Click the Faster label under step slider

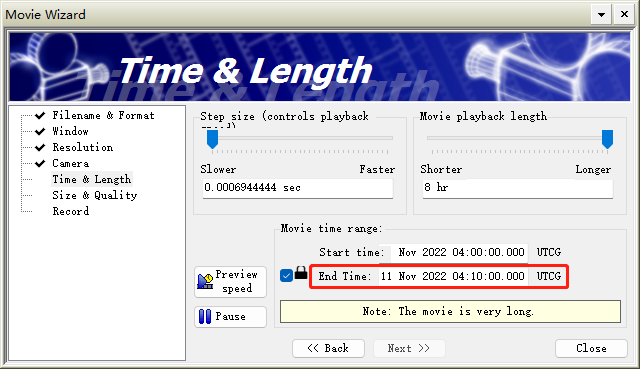tap(377, 169)
